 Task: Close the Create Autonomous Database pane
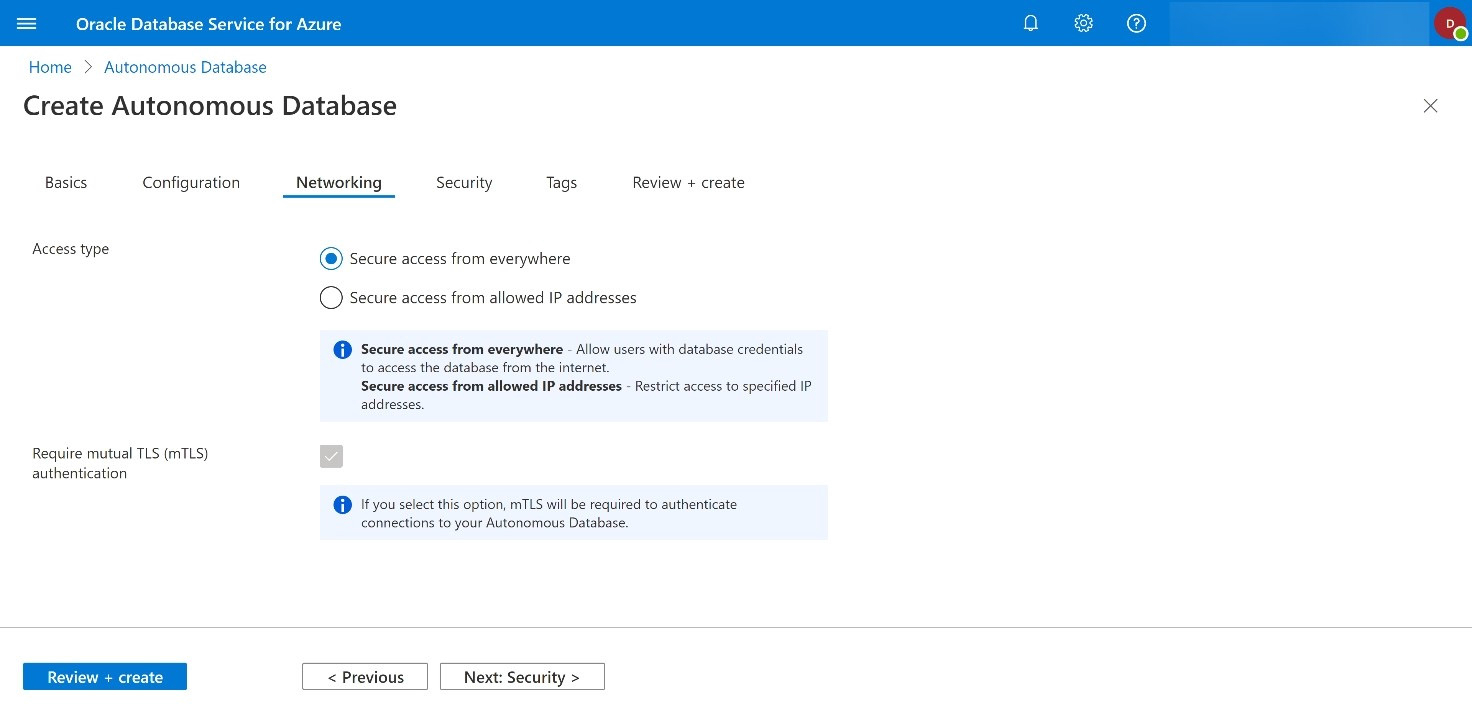point(1431,106)
